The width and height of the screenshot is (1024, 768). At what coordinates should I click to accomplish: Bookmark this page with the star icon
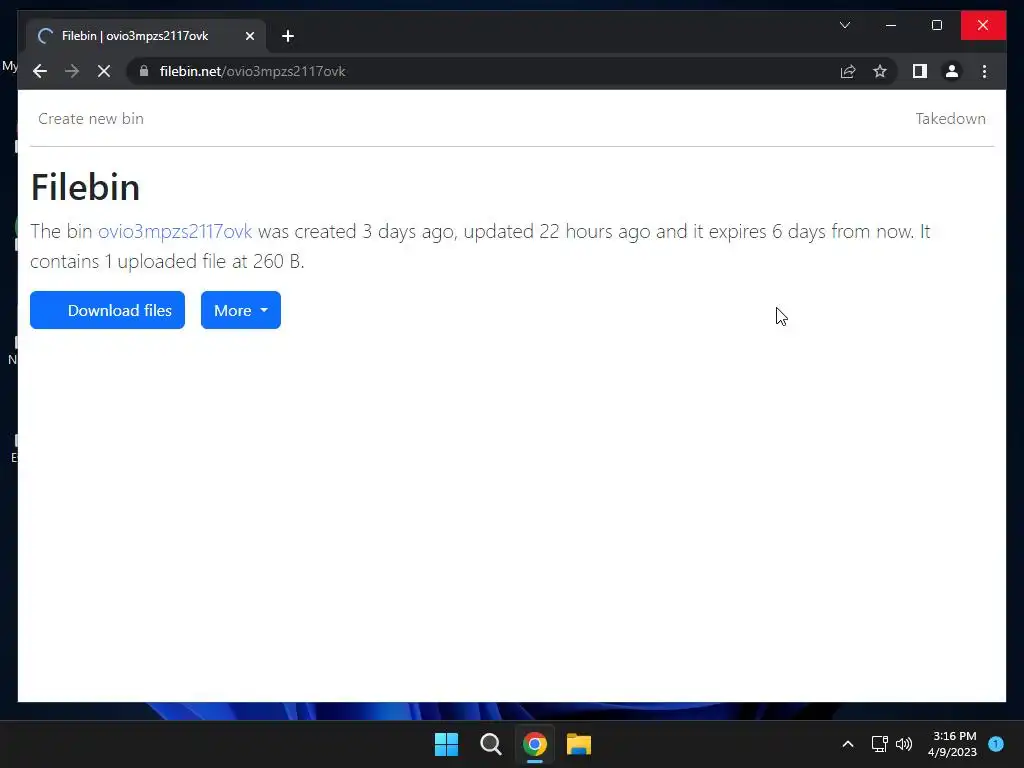pos(880,71)
